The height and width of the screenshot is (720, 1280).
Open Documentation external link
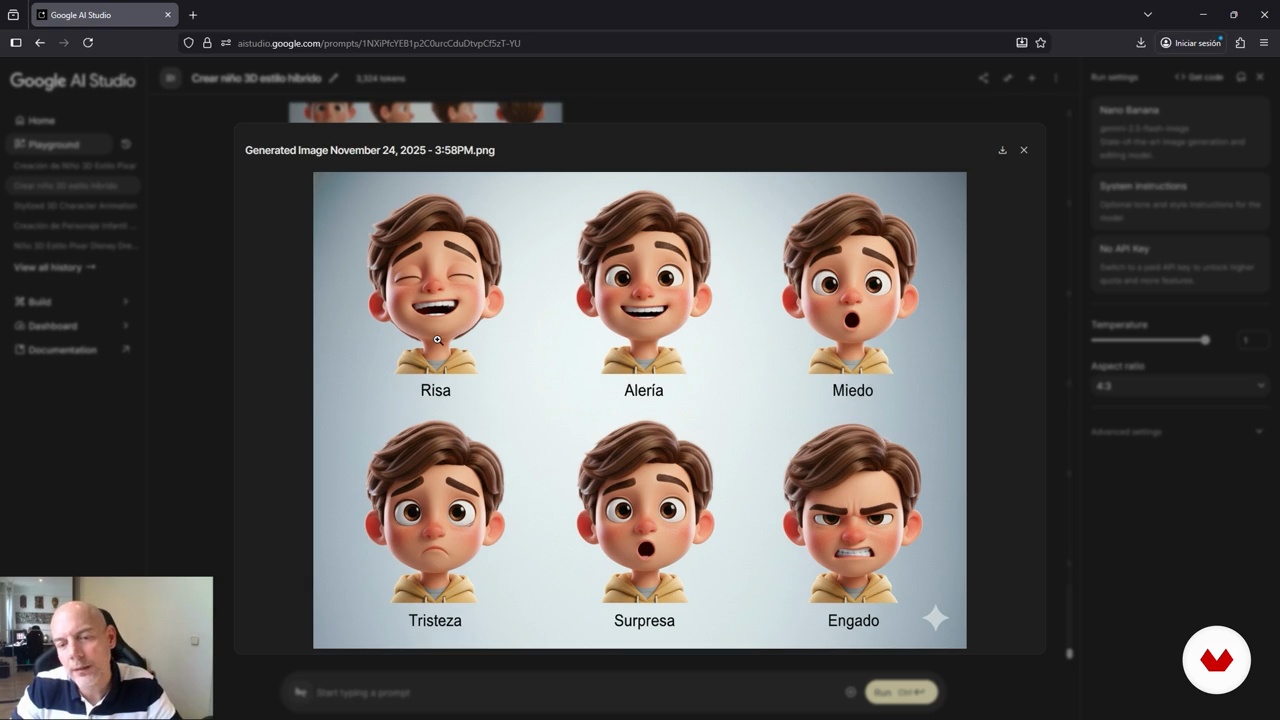coord(72,349)
